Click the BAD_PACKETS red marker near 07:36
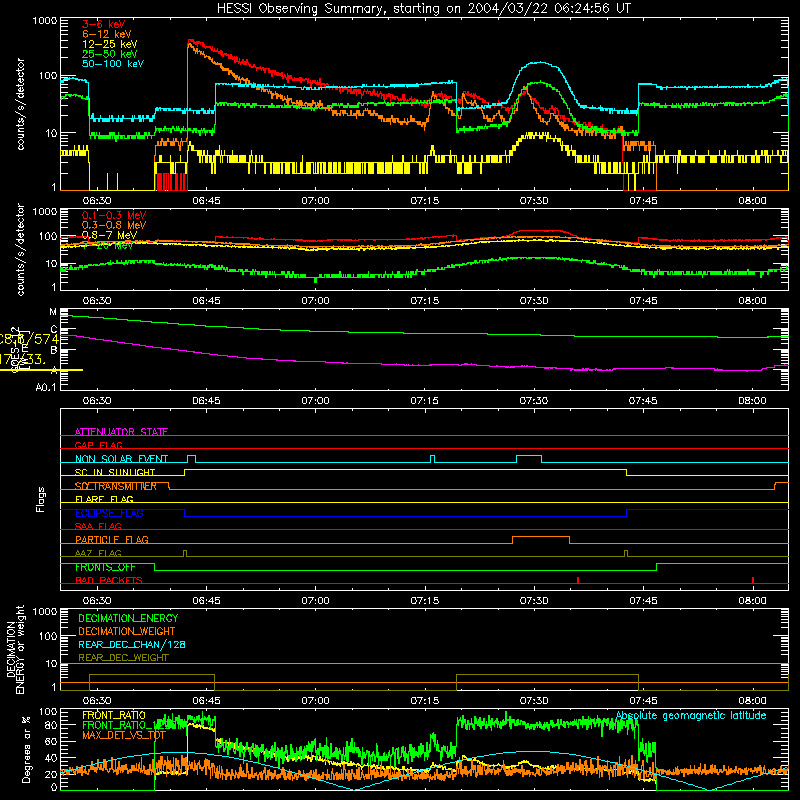Image resolution: width=800 pixels, height=800 pixels. [x=578, y=580]
